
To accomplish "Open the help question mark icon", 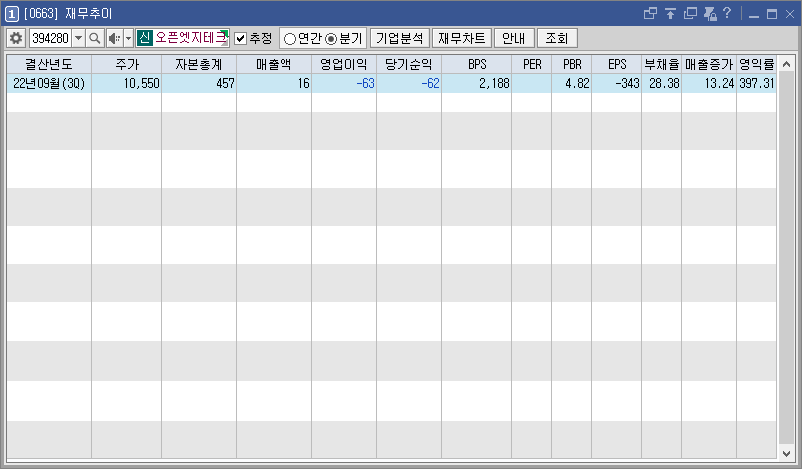I will pos(727,13).
